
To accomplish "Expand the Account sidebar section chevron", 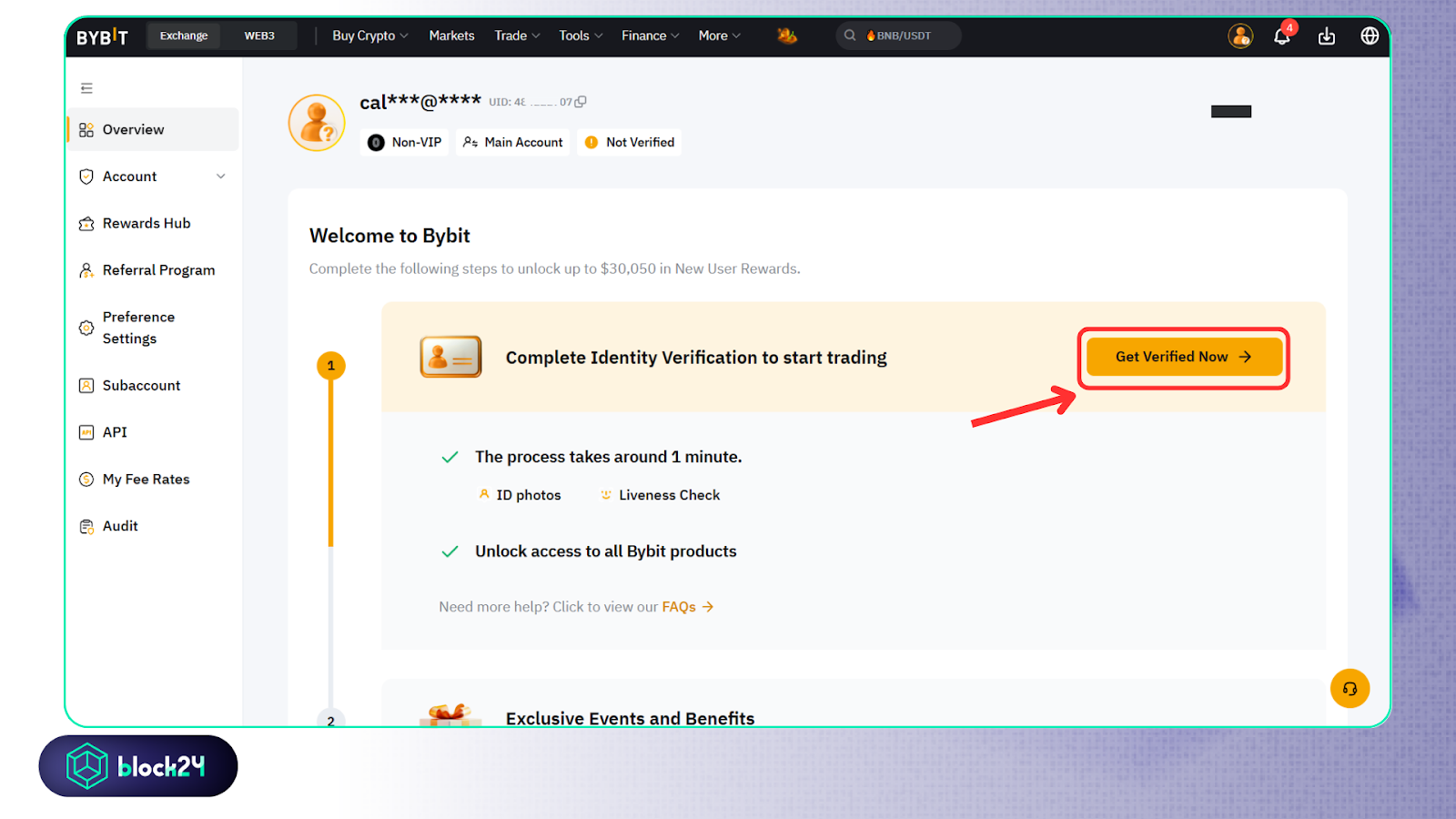I will (x=221, y=177).
